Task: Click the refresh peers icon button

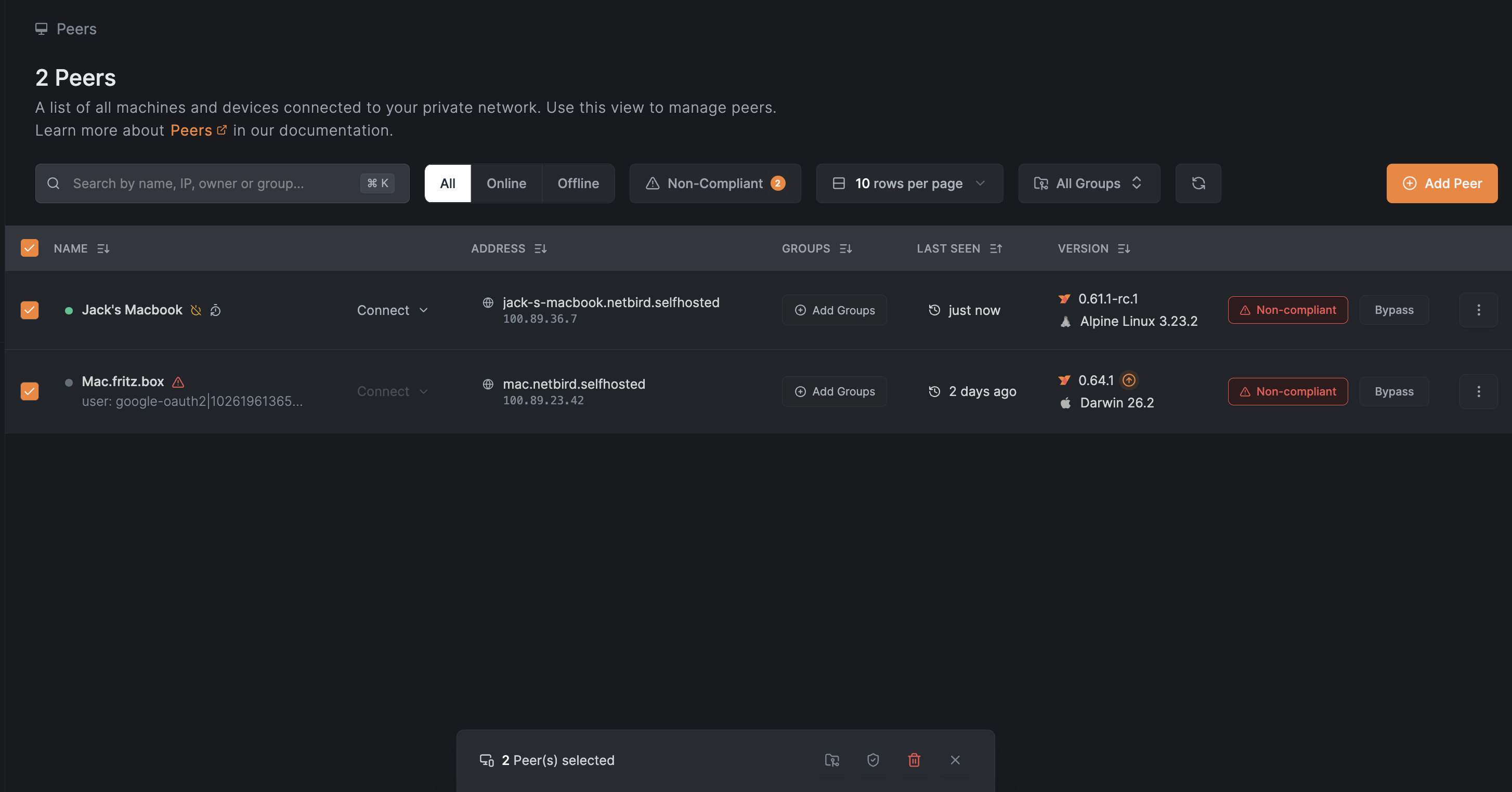Action: point(1198,183)
